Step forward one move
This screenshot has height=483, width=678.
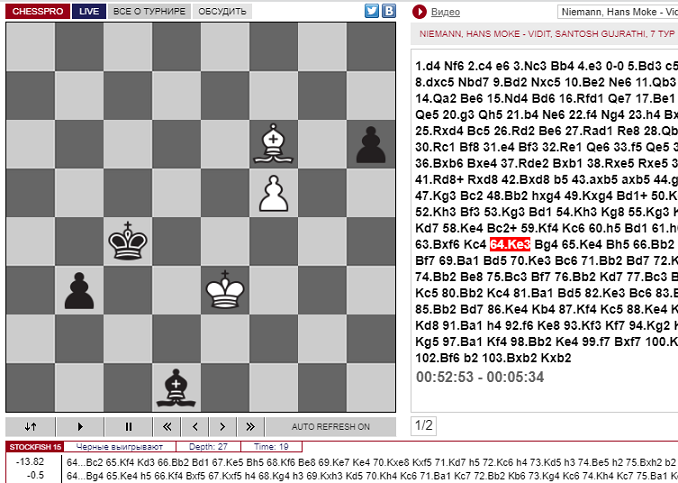click(x=223, y=426)
